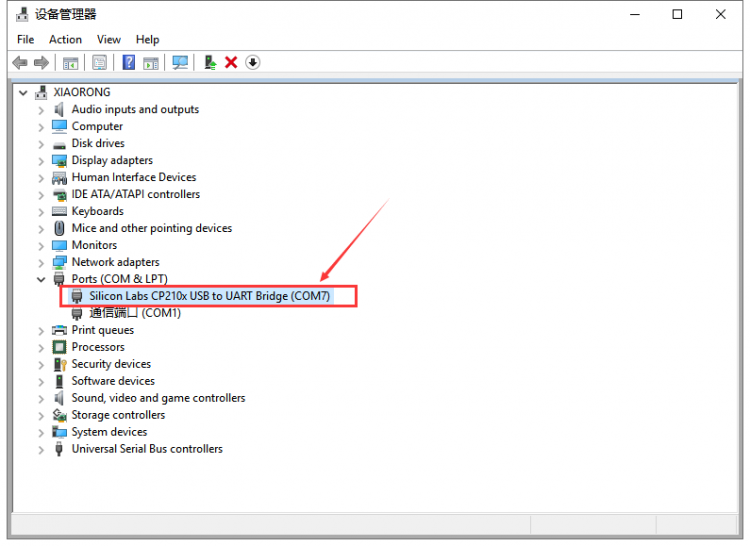Expand Universal Serial Bus controllers
The image size is (750, 546).
[41, 449]
